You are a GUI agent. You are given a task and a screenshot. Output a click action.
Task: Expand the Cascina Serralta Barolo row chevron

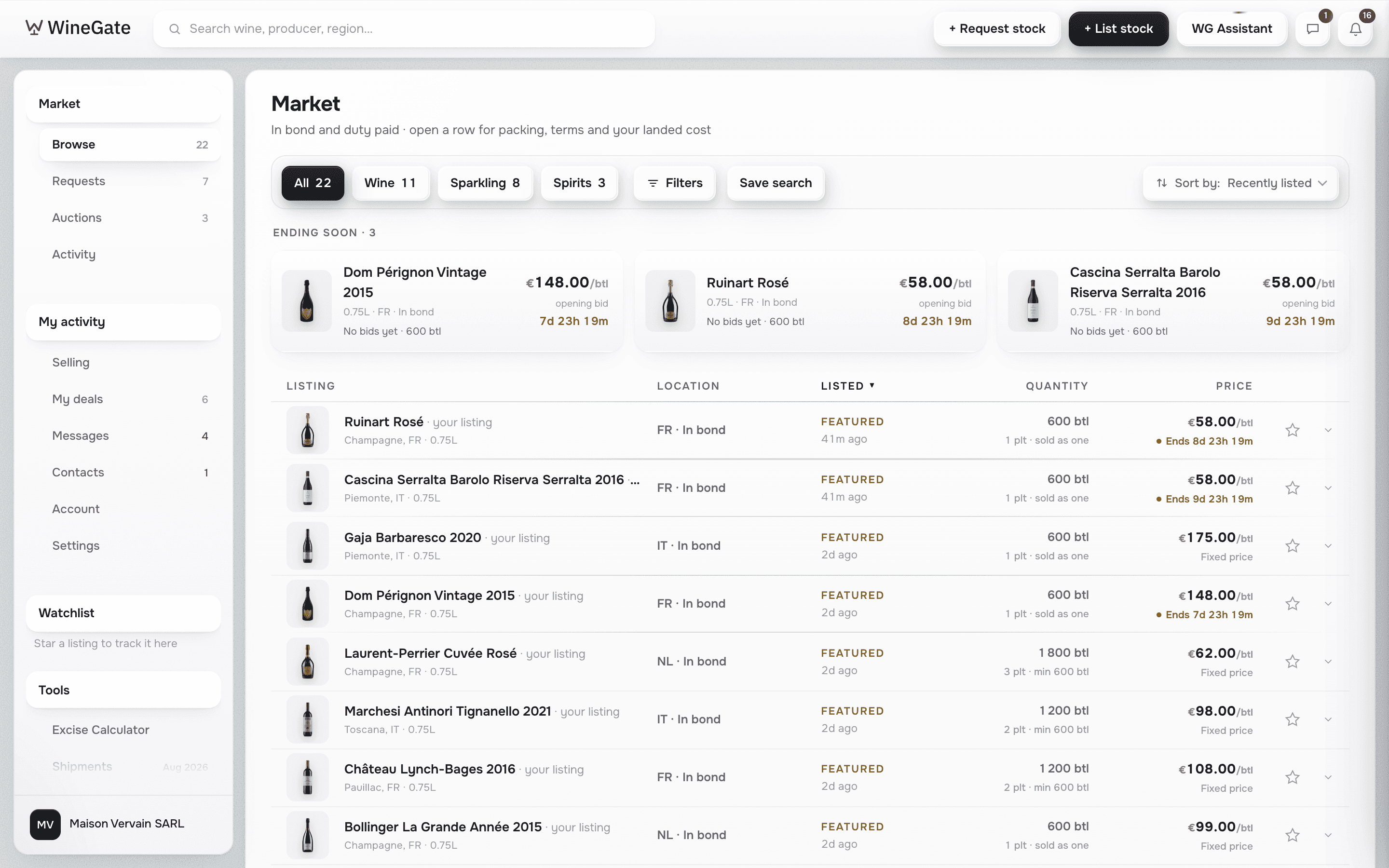click(x=1328, y=488)
